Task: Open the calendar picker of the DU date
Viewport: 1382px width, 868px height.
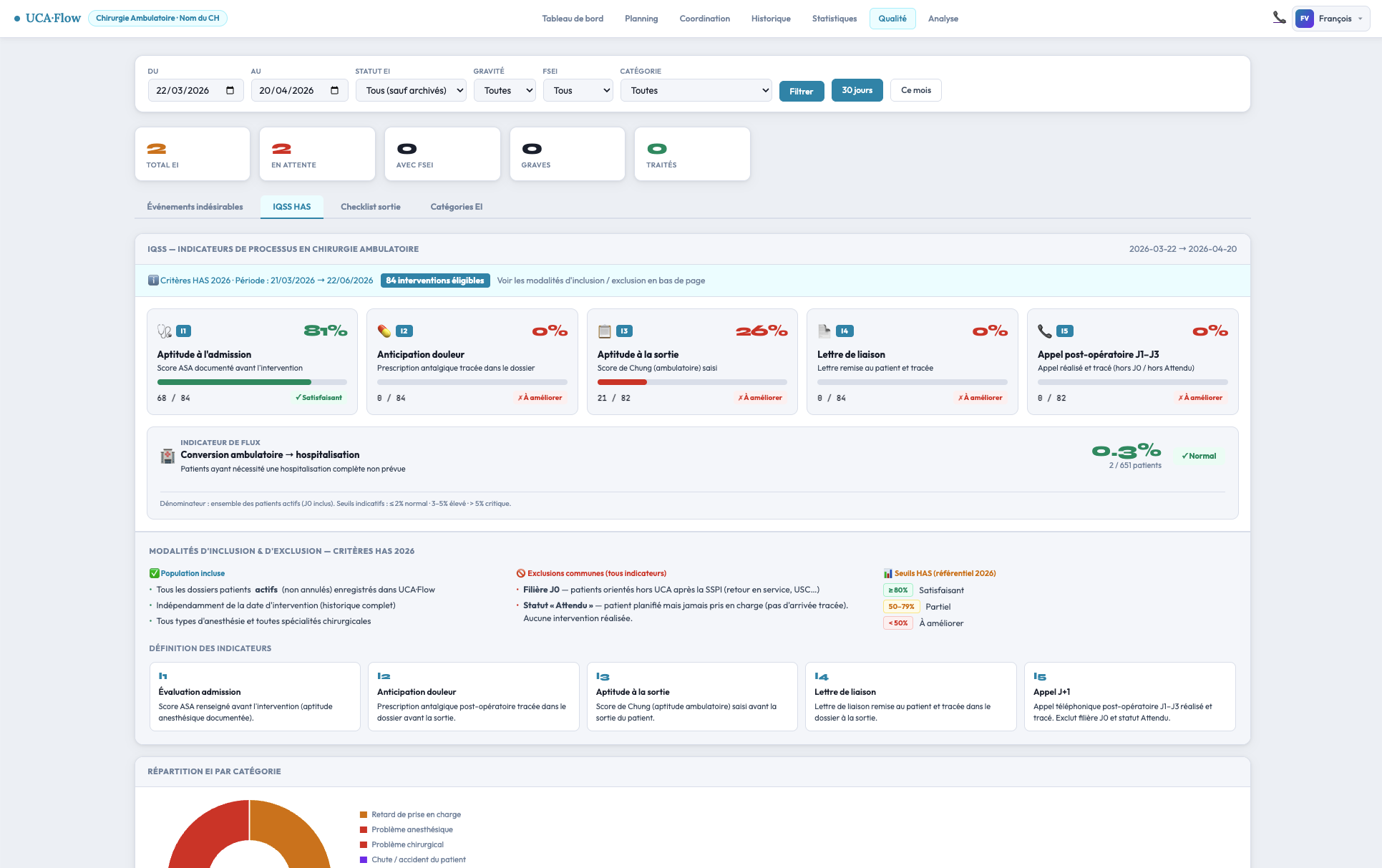Action: click(x=230, y=90)
